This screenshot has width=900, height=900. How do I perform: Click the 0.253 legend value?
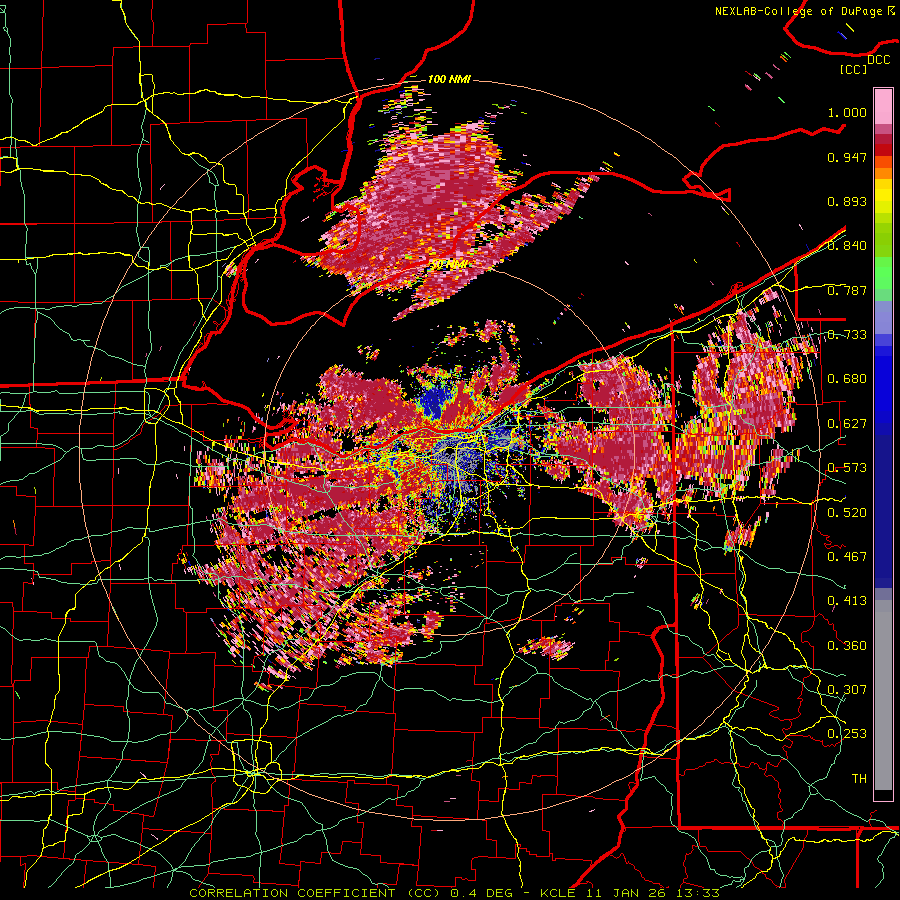coord(847,734)
